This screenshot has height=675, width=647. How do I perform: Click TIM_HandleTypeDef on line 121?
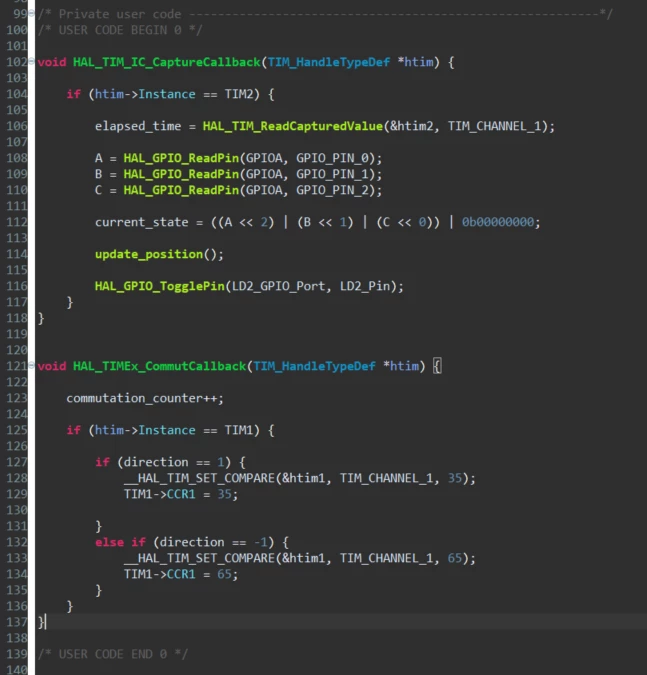(x=314, y=366)
